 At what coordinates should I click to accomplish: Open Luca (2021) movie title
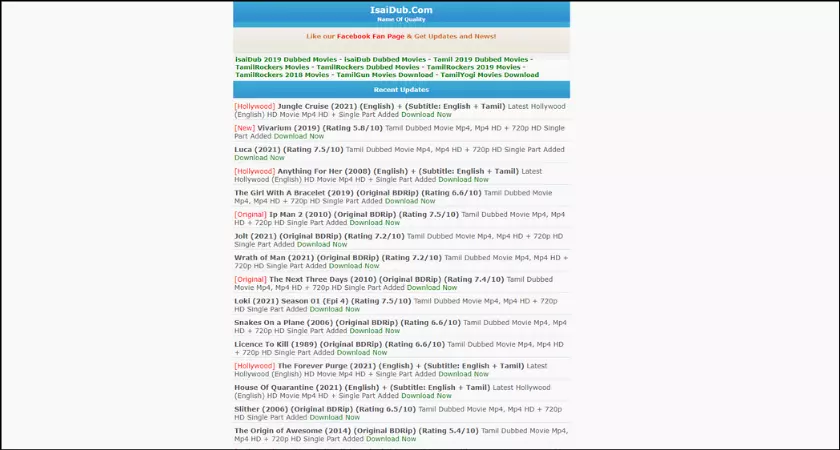(289, 150)
